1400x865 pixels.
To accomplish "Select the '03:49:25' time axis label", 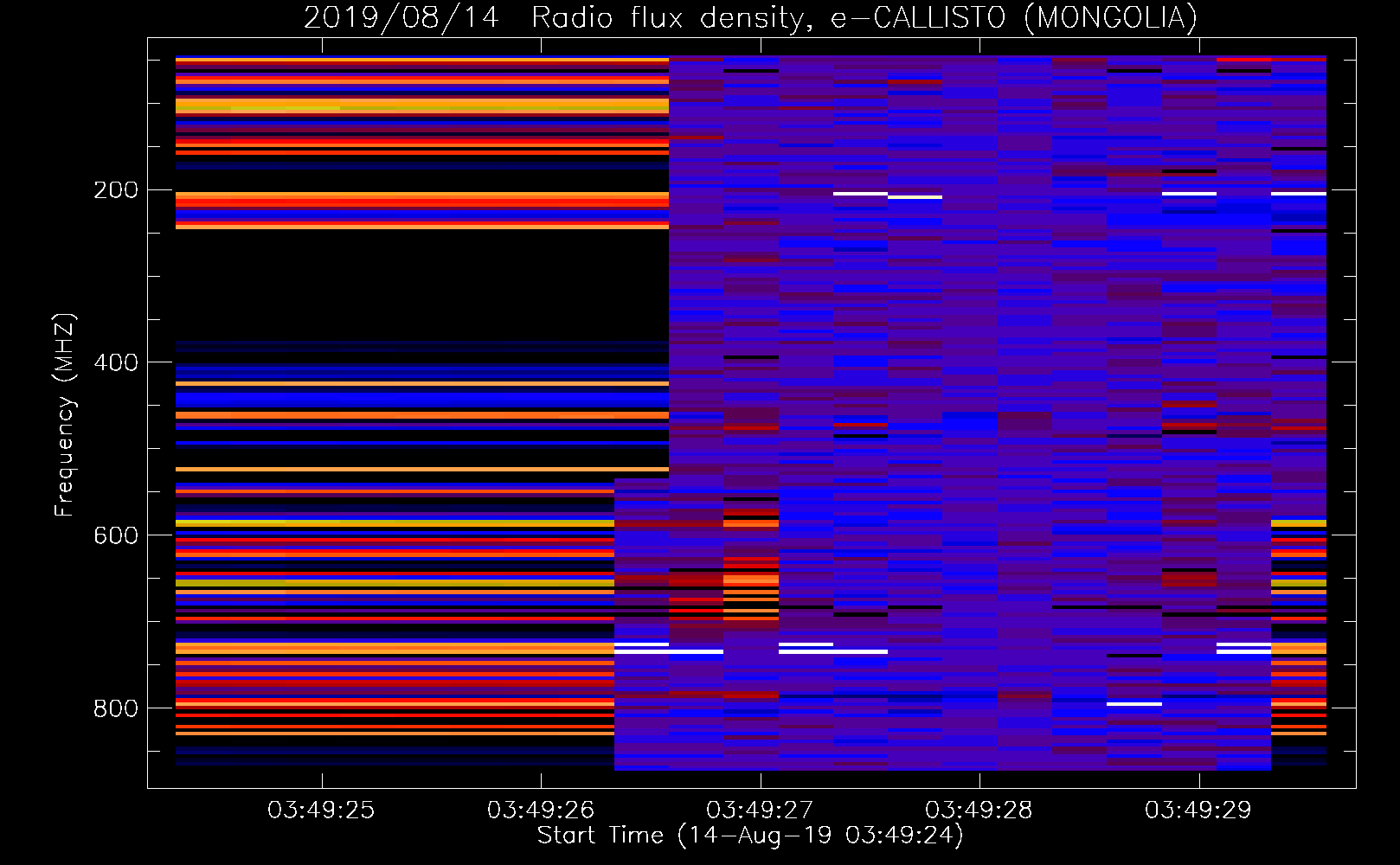I will pyautogui.click(x=321, y=811).
